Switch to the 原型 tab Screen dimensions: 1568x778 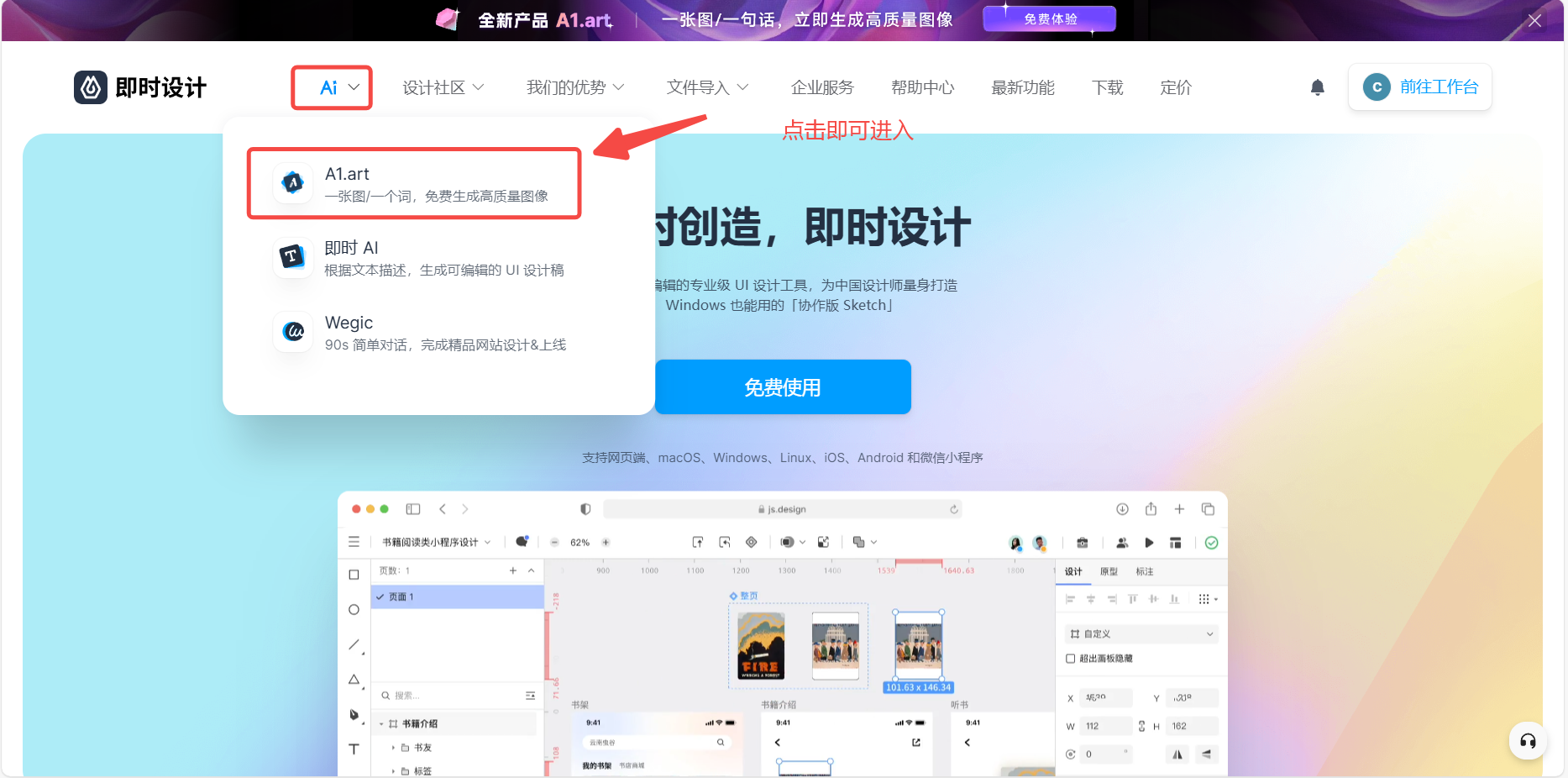(1109, 571)
